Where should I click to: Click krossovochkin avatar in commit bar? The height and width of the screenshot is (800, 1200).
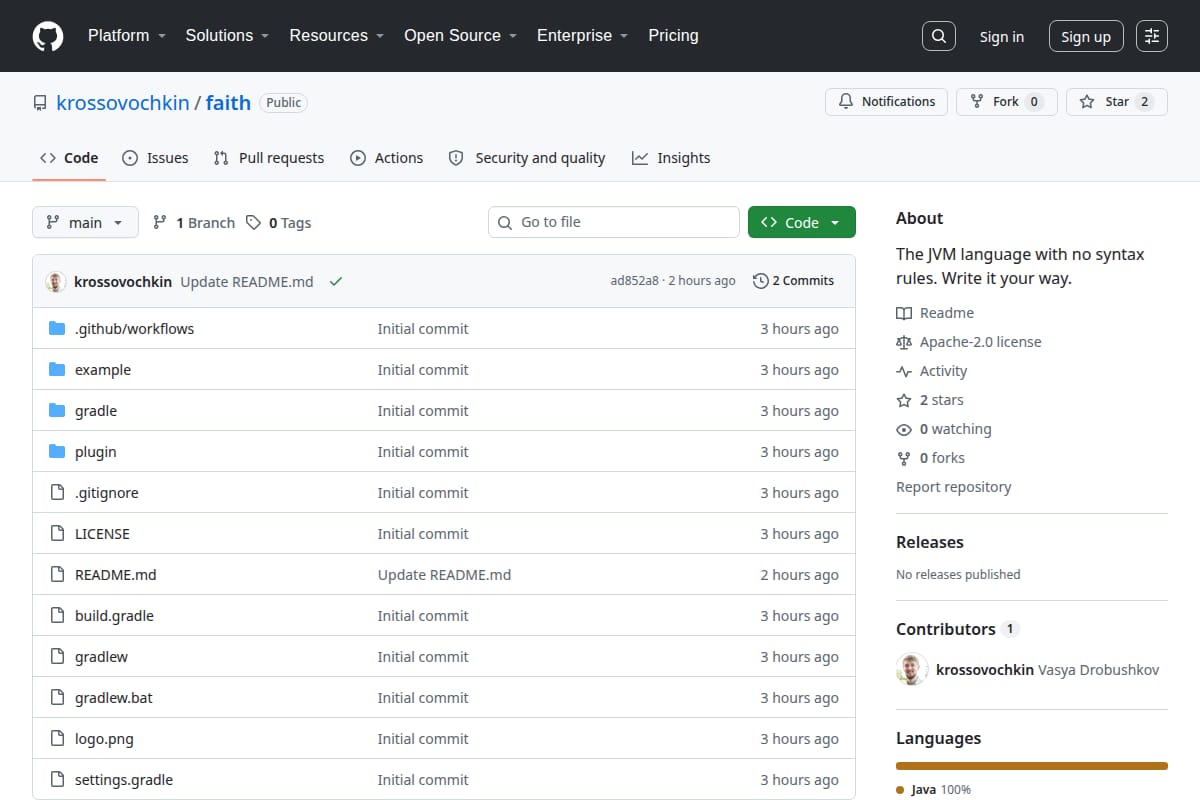click(x=55, y=282)
